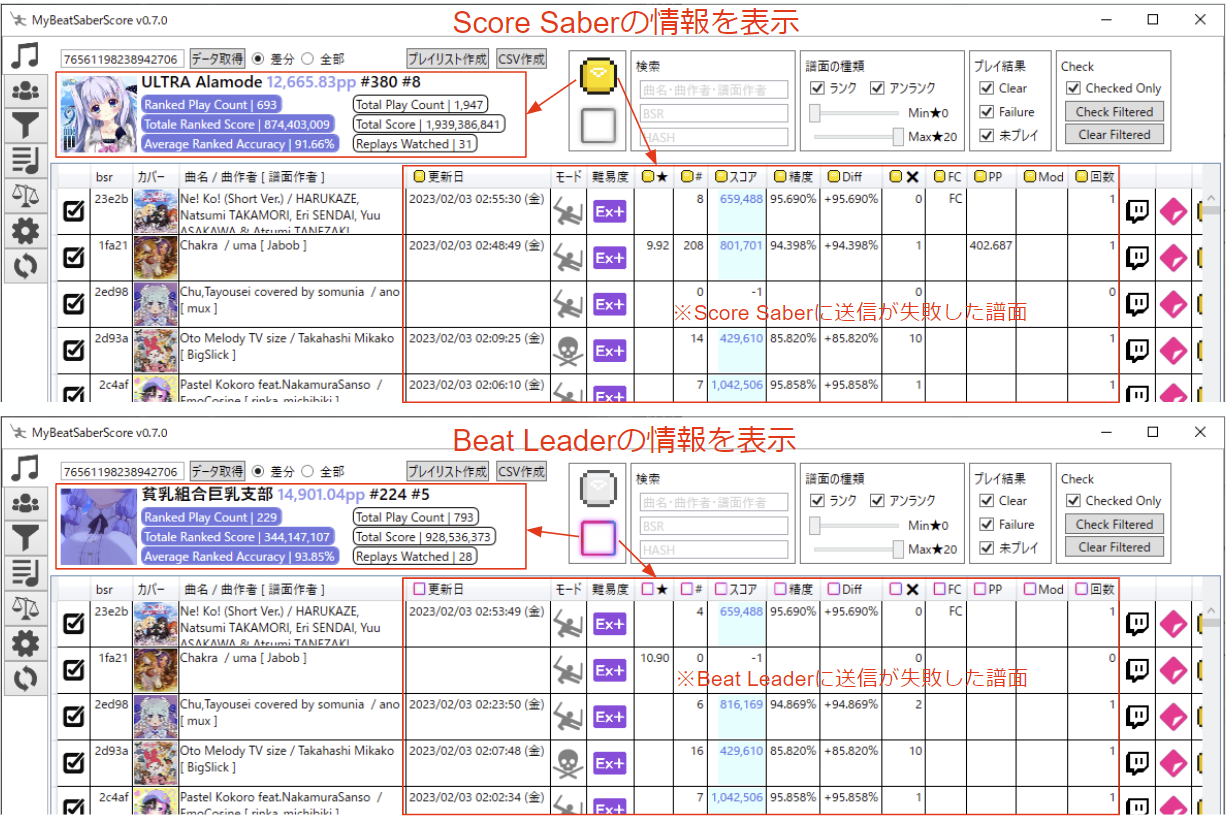Screen dimensions: 1227x819
Task: Open the playlist icon in 貧乳組合巨乳支部 window
Action: tap(25, 572)
